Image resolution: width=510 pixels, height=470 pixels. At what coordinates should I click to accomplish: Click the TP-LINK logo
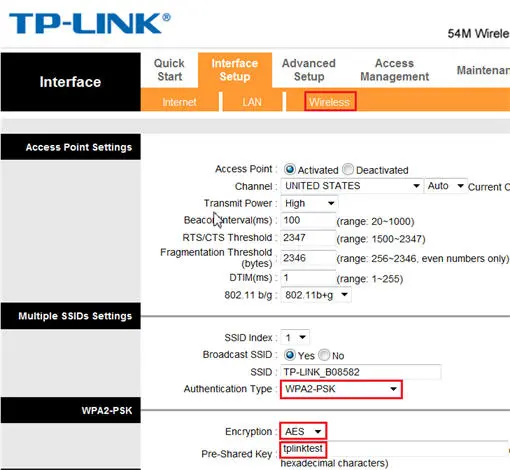pos(90,23)
